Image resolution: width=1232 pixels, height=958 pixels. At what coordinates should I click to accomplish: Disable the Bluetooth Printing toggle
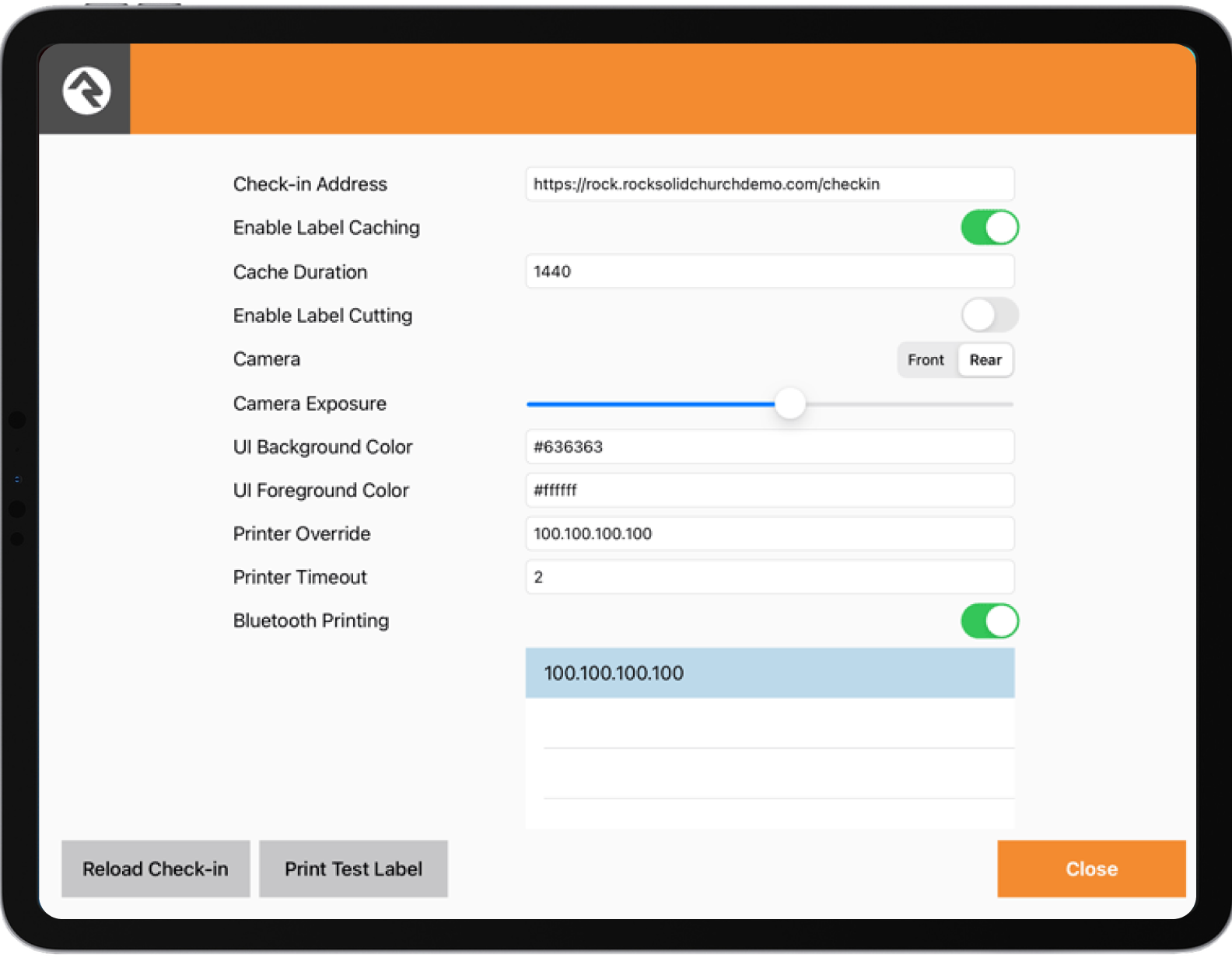click(989, 621)
